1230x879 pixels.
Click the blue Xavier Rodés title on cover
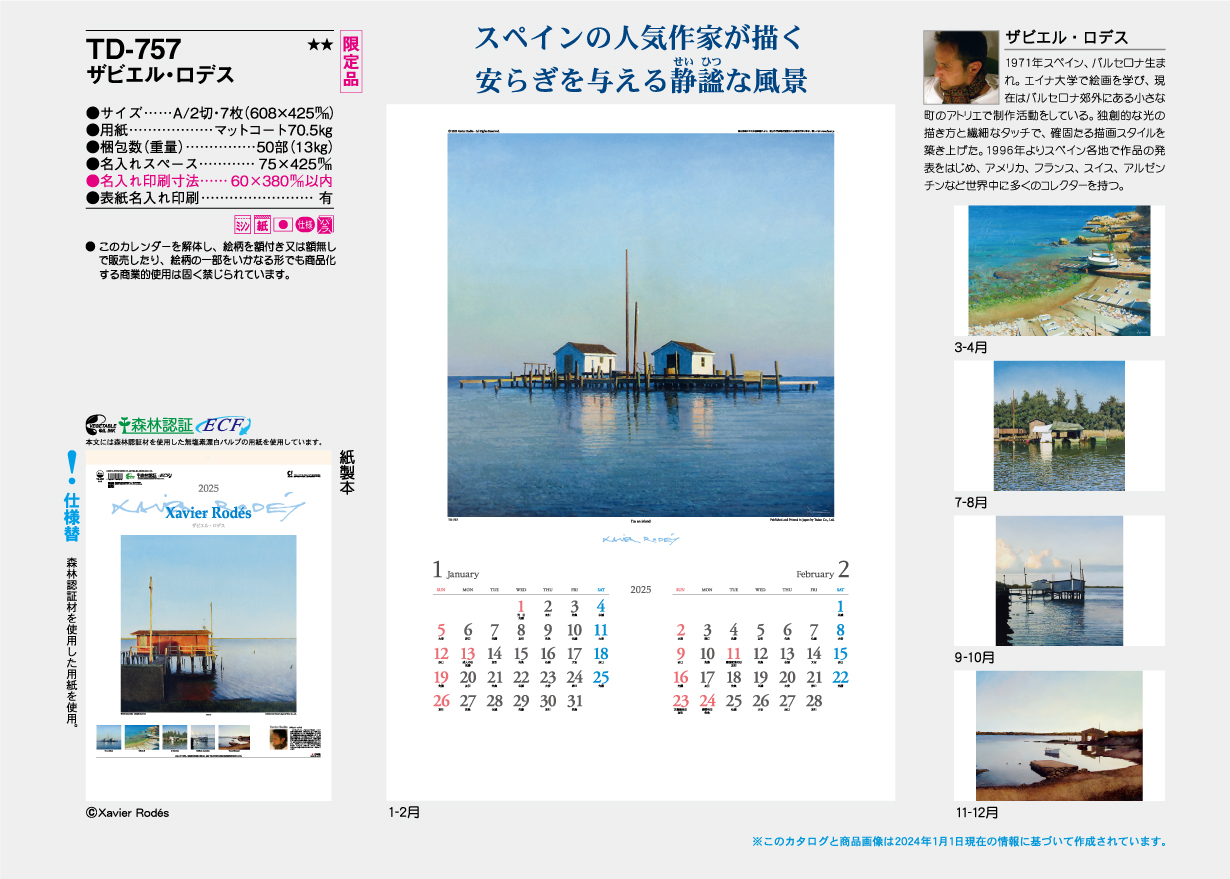208,513
